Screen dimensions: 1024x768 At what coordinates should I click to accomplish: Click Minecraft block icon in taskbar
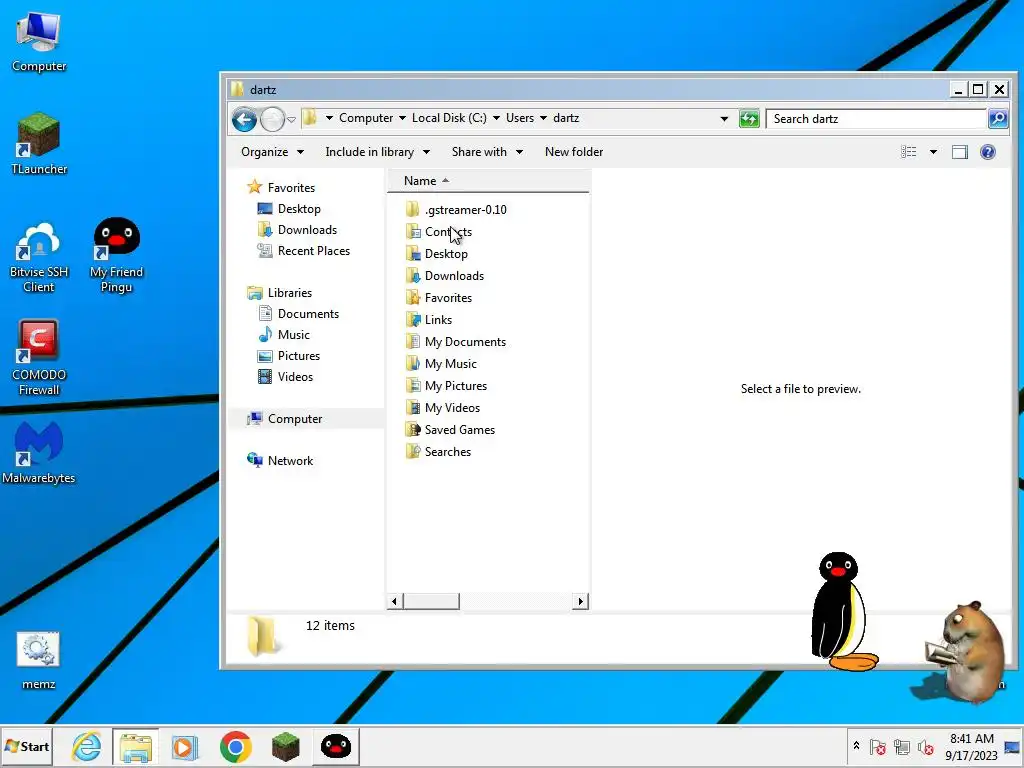pyautogui.click(x=285, y=746)
